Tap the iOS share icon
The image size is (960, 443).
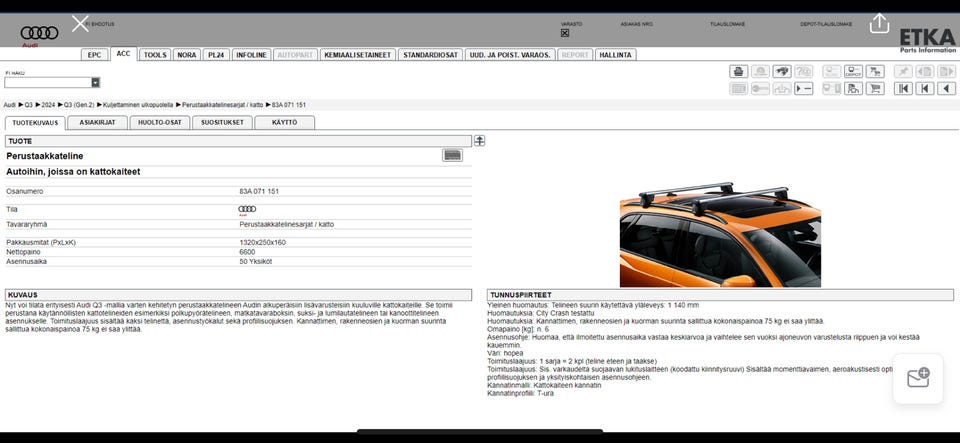[879, 23]
